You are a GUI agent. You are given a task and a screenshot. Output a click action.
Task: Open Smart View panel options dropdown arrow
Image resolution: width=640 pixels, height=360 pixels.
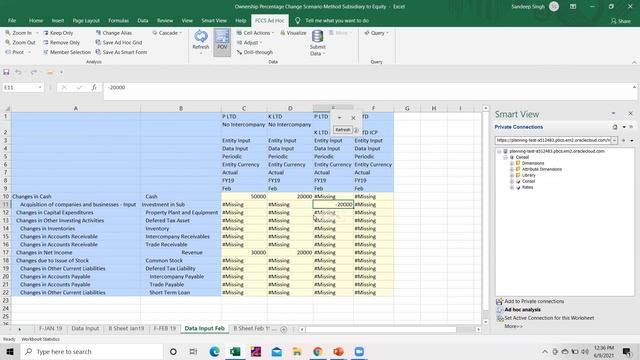(x=613, y=113)
